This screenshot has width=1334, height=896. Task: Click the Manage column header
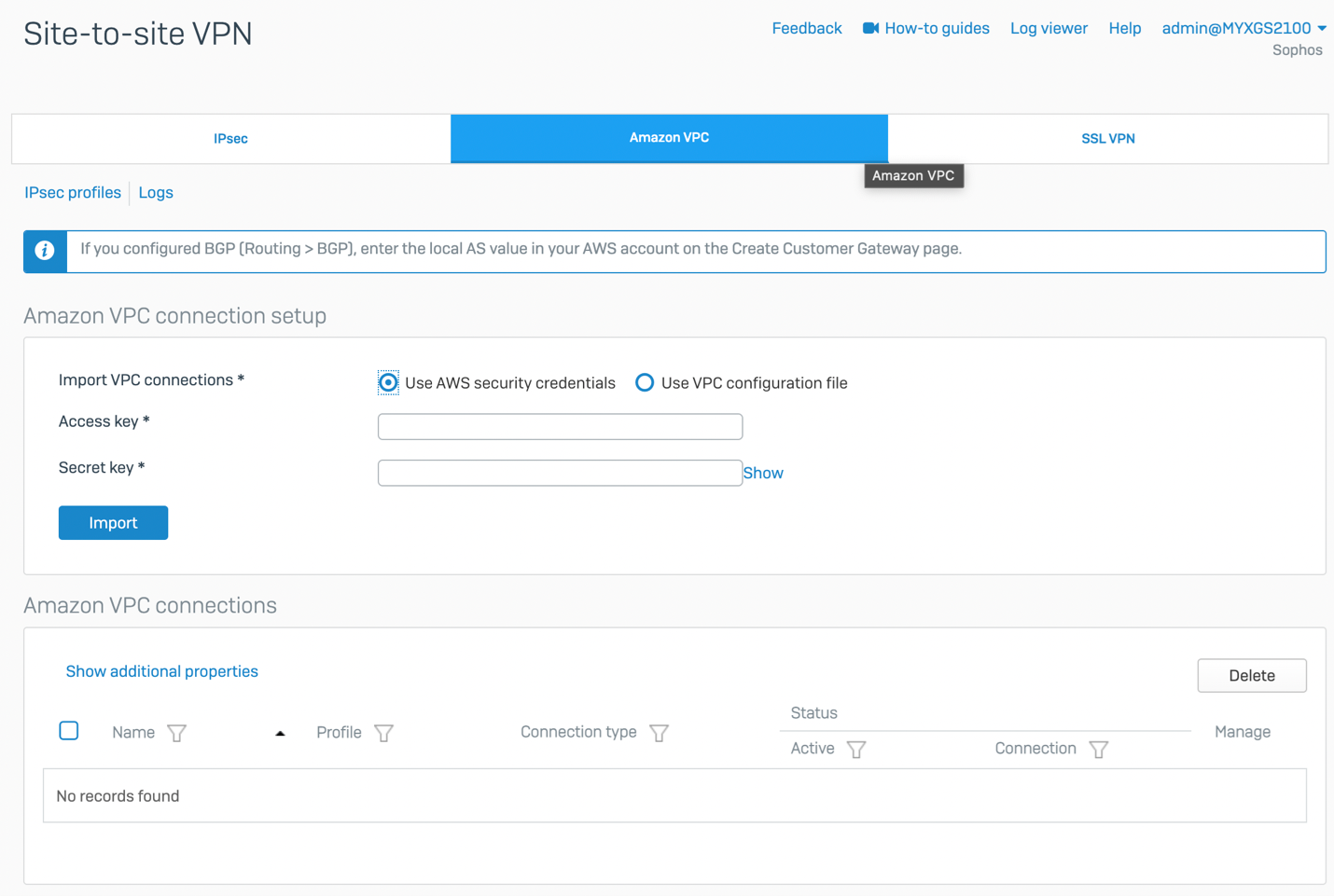[x=1243, y=732]
